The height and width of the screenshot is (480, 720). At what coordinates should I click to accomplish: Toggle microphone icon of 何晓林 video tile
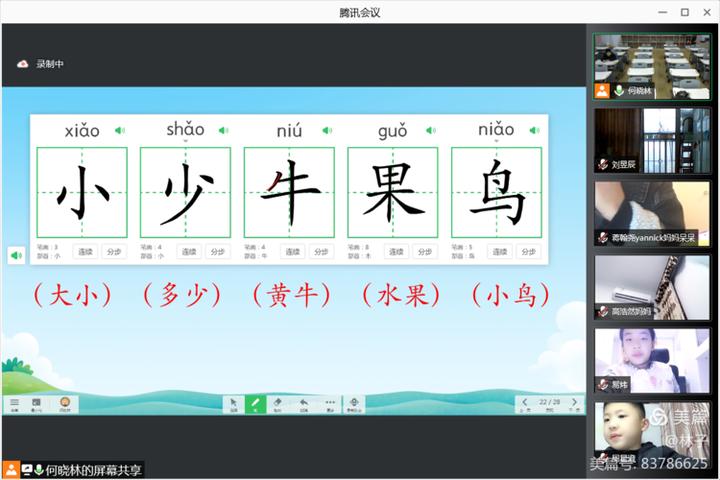[620, 91]
